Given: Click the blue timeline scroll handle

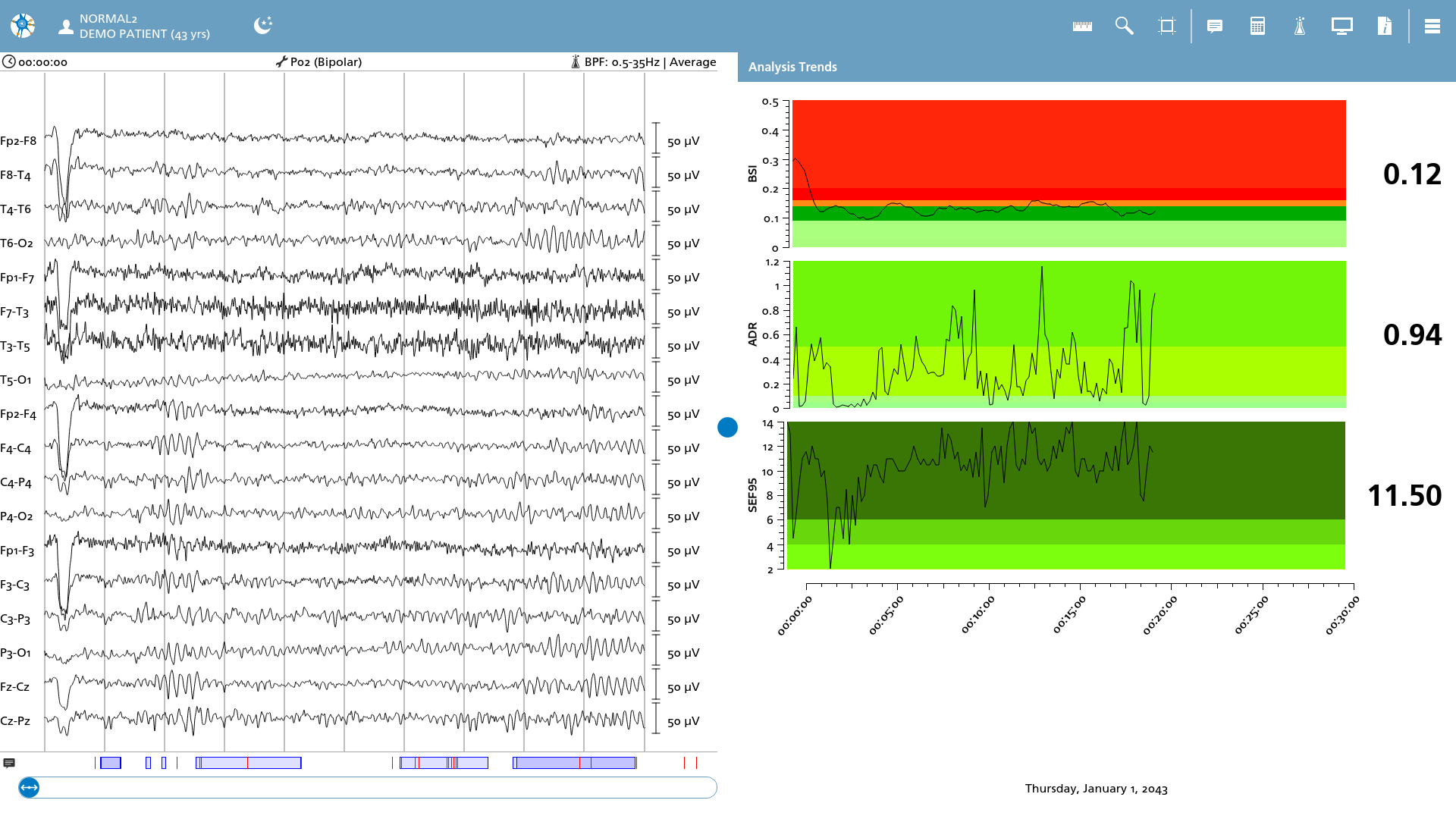Looking at the screenshot, I should point(29,788).
